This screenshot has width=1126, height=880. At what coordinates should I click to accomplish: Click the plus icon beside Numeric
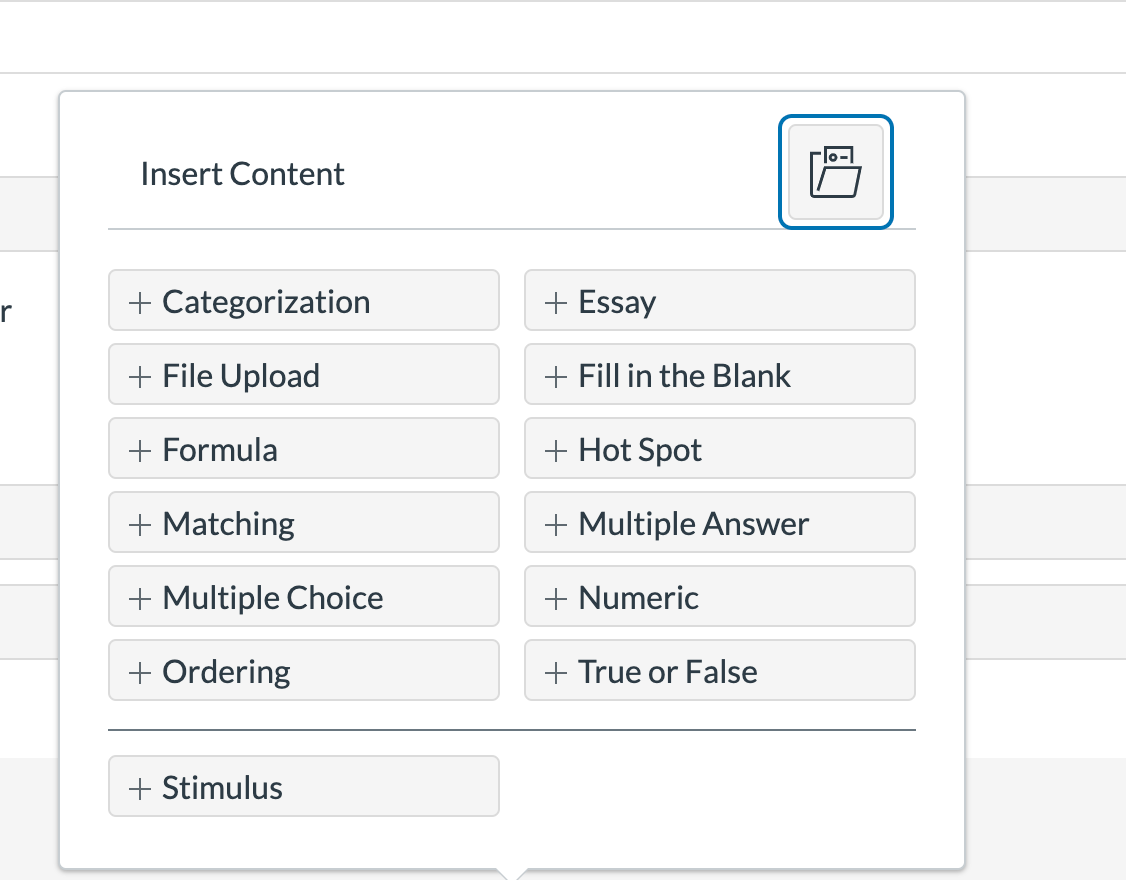point(556,598)
